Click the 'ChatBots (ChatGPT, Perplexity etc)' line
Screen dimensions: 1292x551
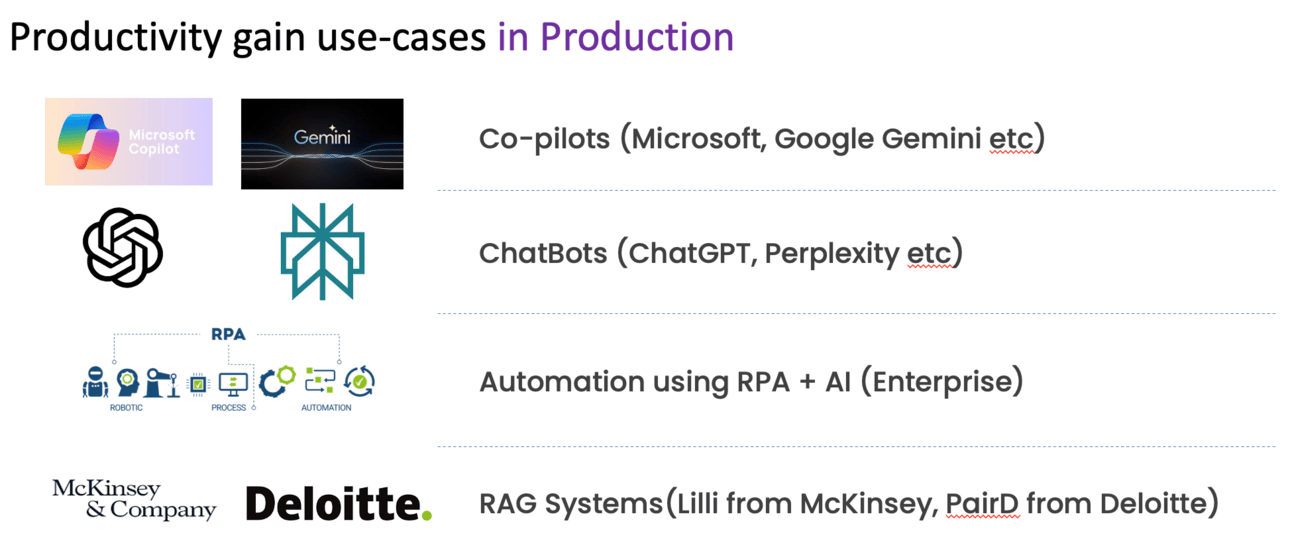[x=721, y=253]
